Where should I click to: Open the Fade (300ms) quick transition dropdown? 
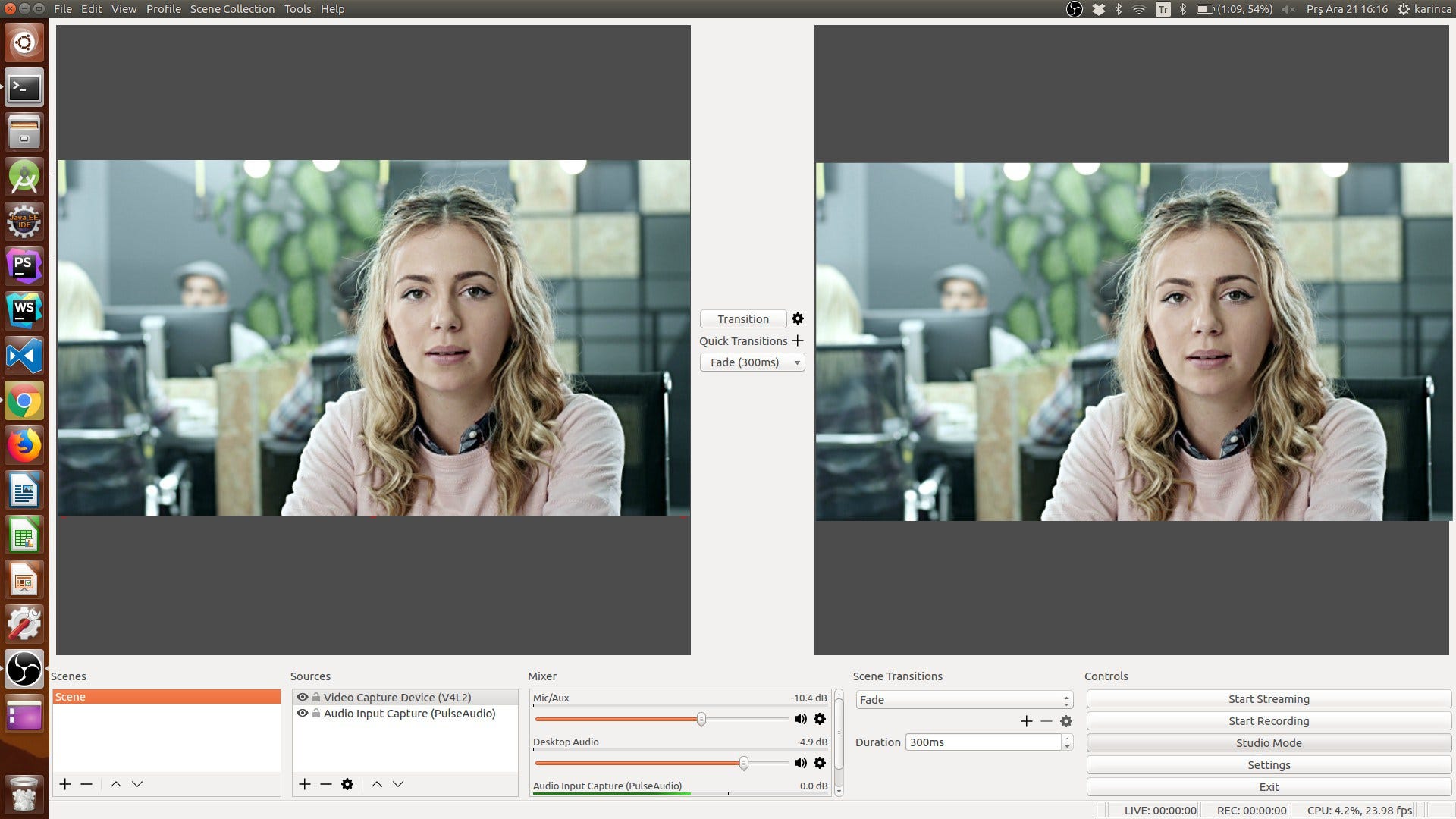coord(752,362)
